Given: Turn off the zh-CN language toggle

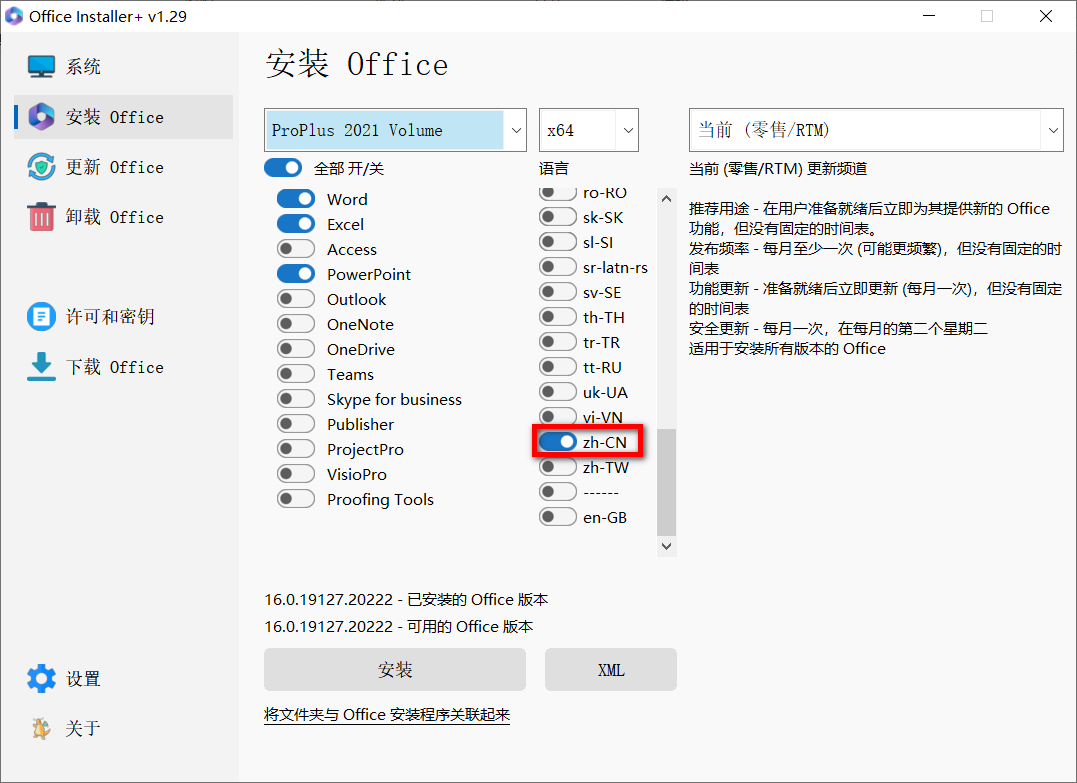Looking at the screenshot, I should click(x=558, y=442).
